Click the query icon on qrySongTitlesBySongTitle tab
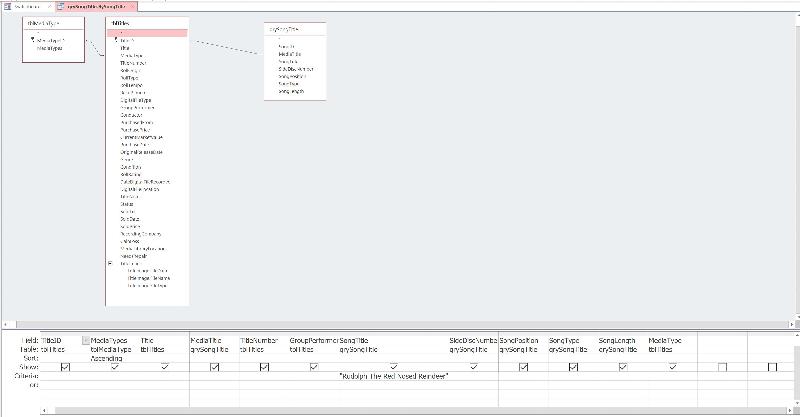The image size is (800, 417). point(60,6)
